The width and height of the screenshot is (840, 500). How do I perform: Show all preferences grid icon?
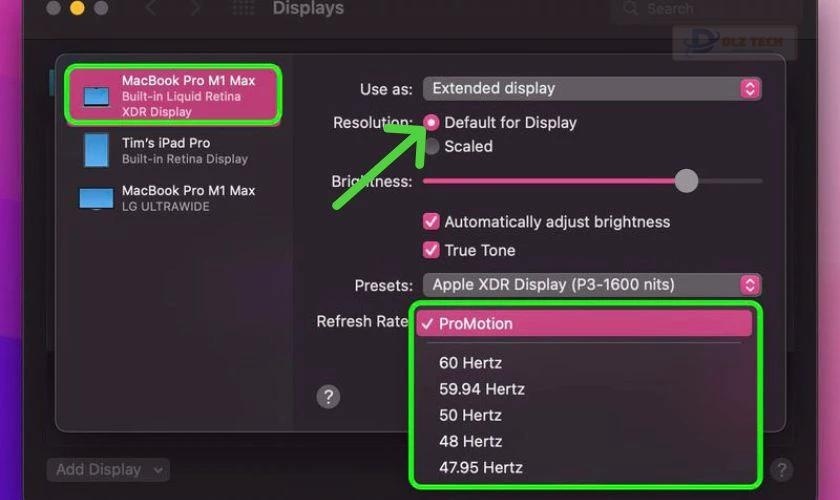point(243,8)
